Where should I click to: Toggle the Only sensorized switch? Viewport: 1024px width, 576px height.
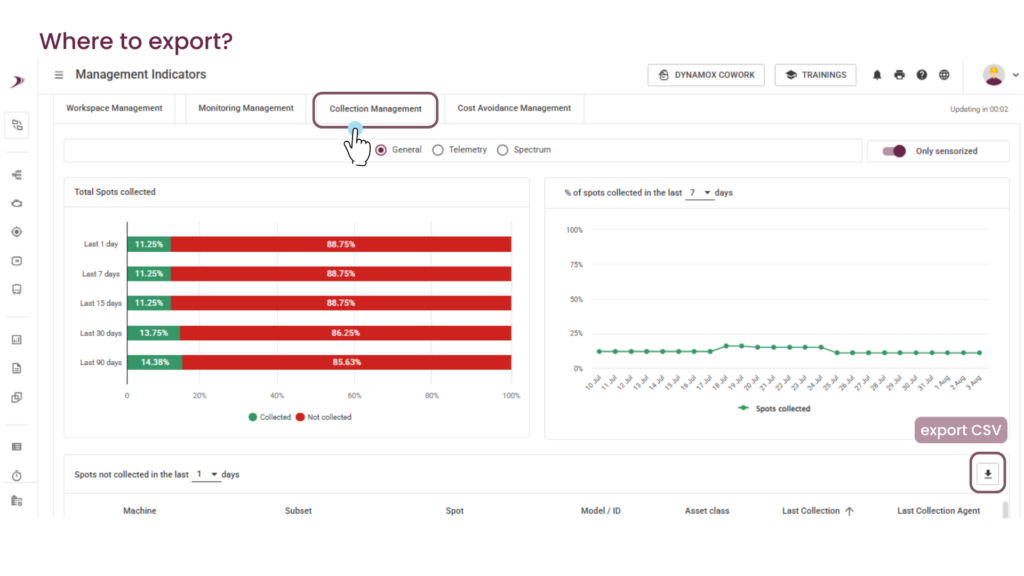pos(894,151)
